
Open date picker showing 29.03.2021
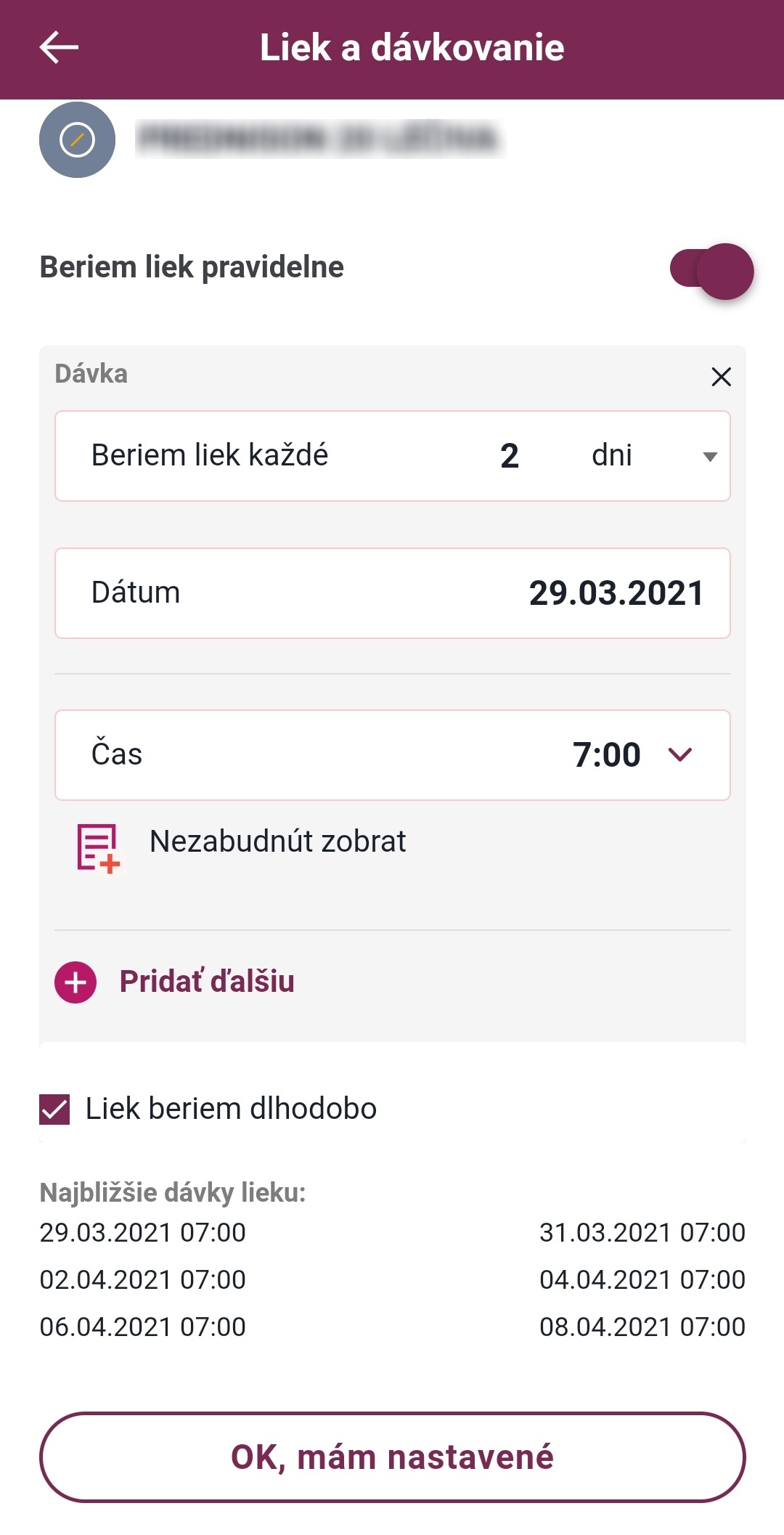pyautogui.click(x=616, y=593)
